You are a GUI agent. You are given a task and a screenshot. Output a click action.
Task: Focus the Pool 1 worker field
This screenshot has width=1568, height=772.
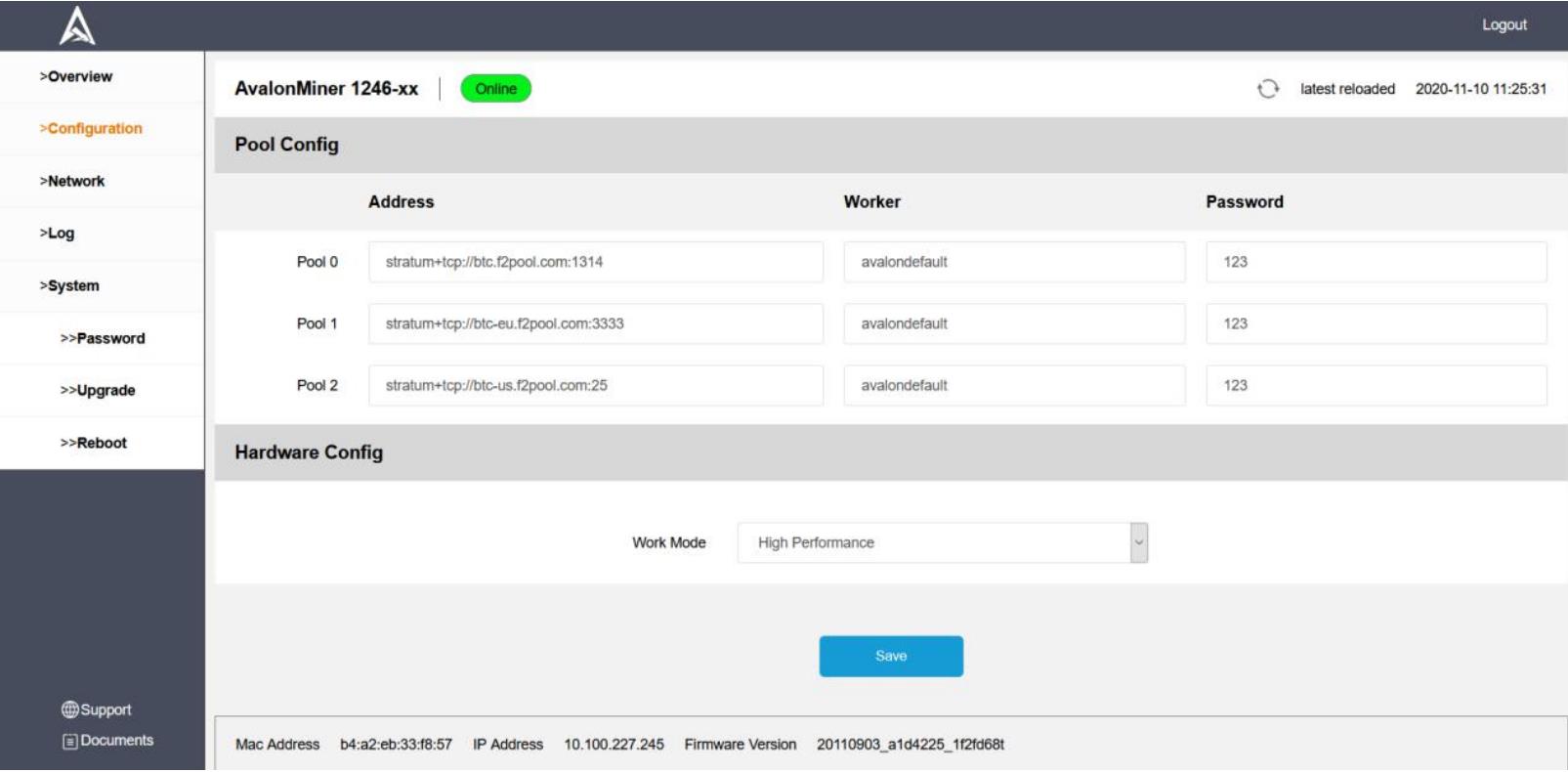pyautogui.click(x=1013, y=323)
